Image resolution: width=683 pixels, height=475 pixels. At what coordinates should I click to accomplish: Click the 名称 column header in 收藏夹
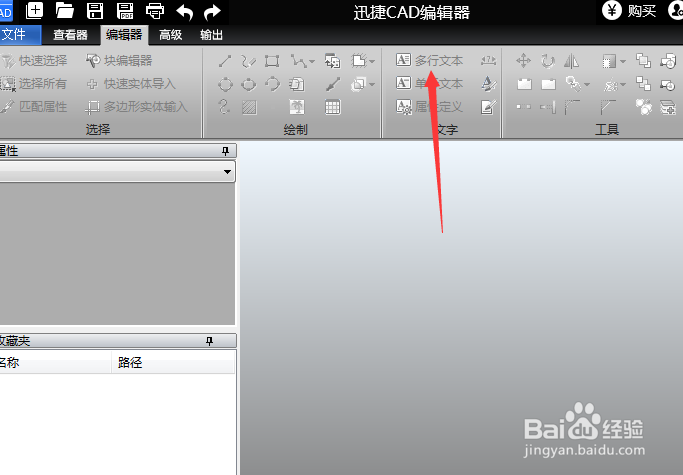click(55, 362)
